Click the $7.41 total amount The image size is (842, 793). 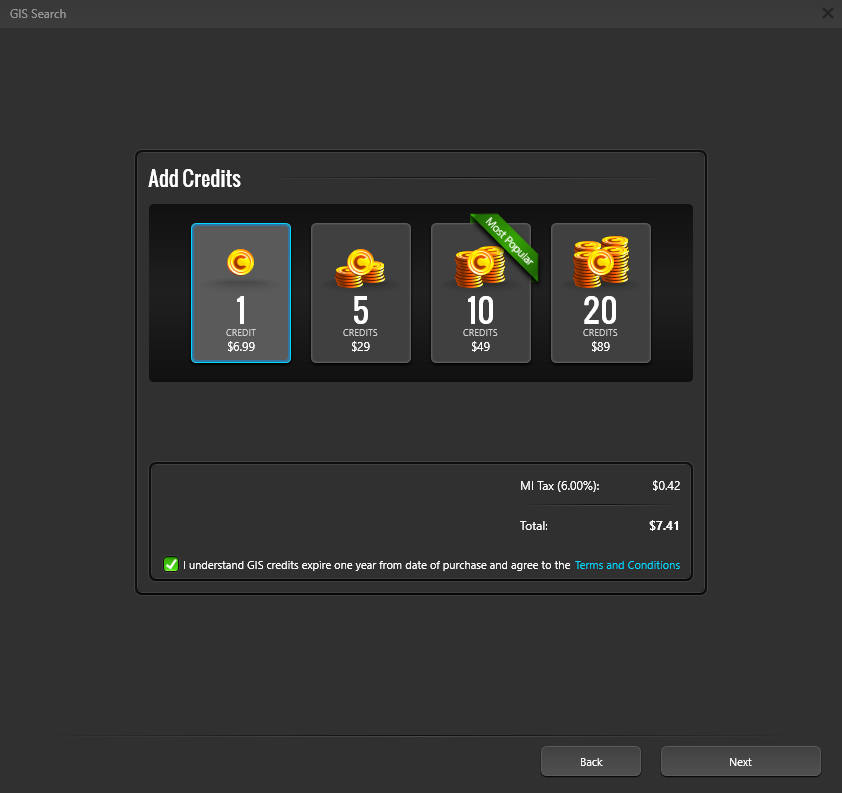point(663,525)
